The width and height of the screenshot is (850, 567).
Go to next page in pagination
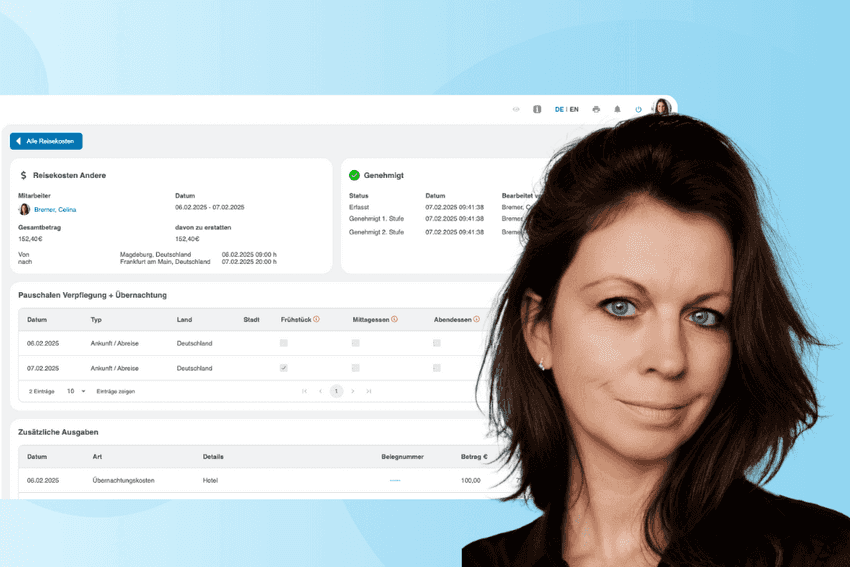(352, 391)
